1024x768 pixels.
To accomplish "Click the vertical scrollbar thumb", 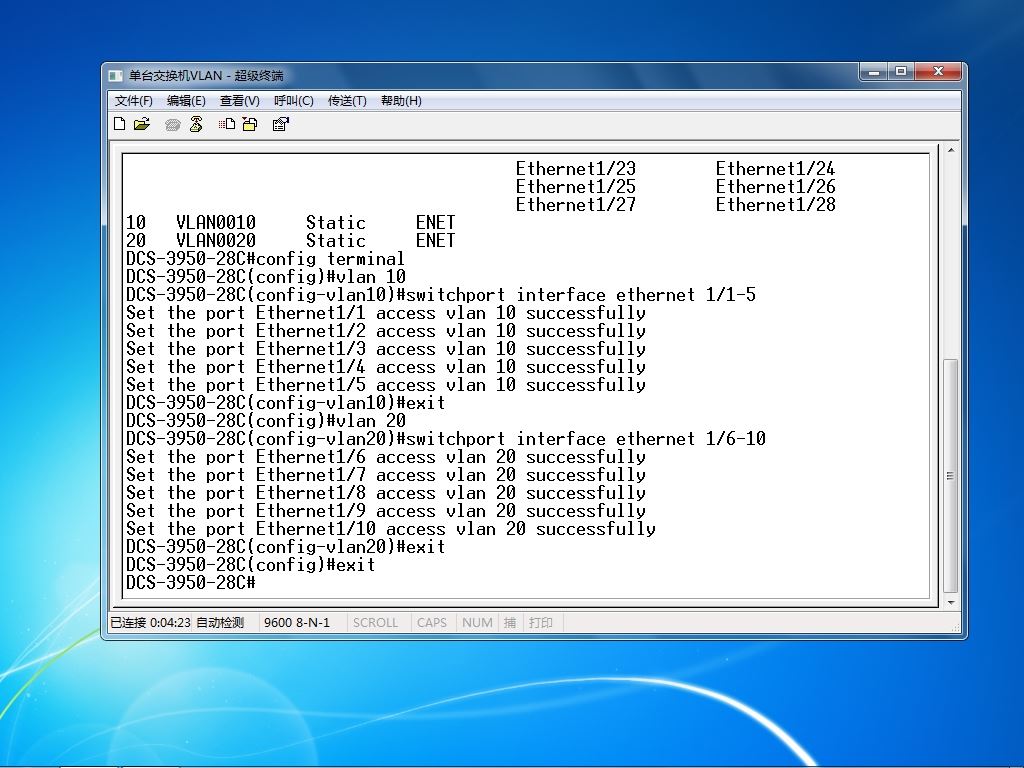I will (951, 476).
